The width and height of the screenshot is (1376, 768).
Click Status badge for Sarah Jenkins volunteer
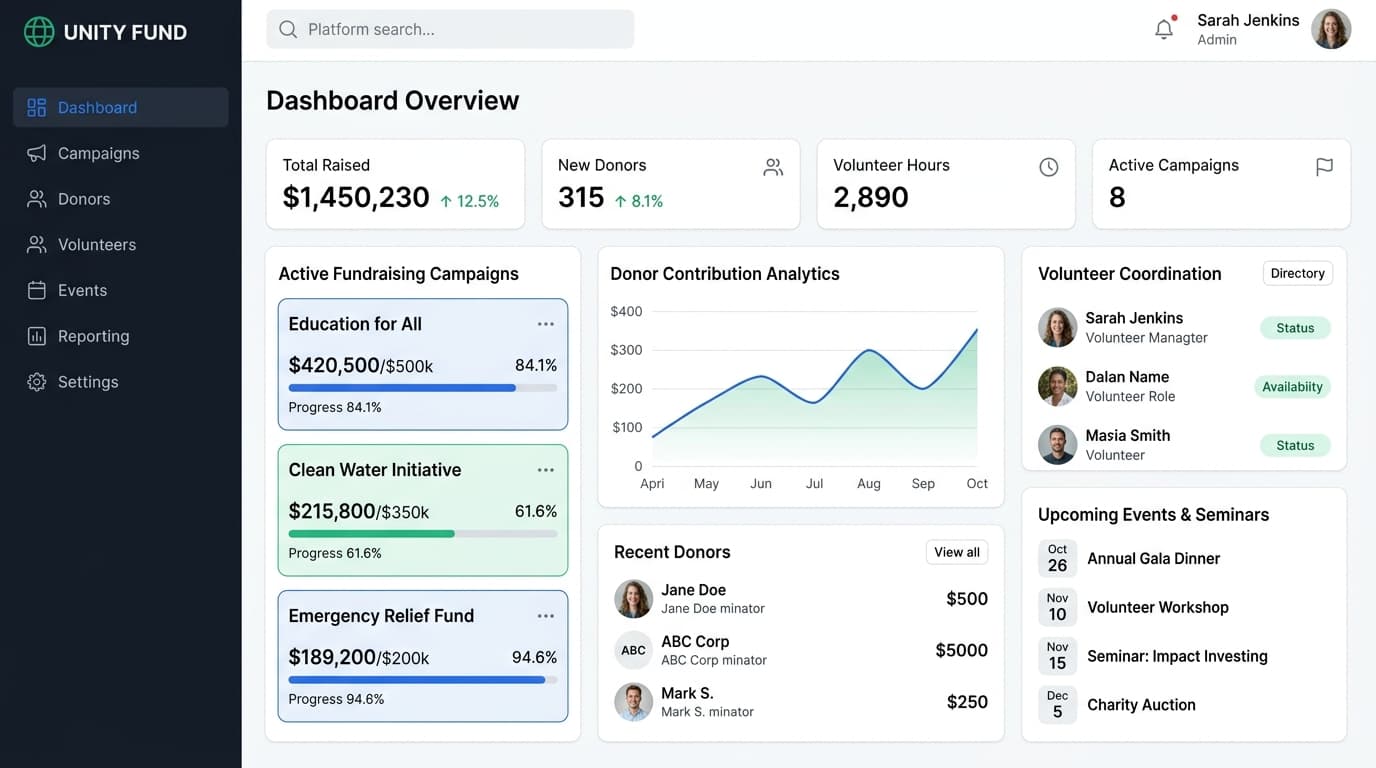[1295, 328]
